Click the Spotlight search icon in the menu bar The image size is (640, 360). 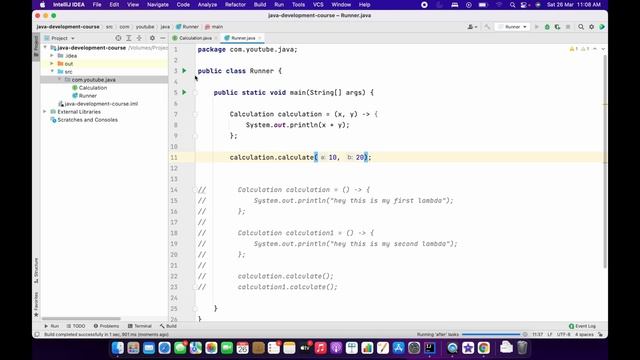point(512,5)
